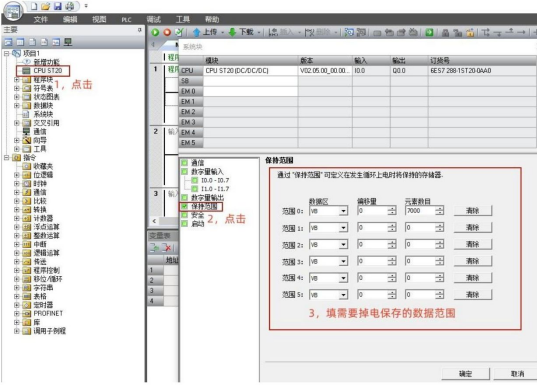Screen dimensions: 538x388
Task: Click the 确定 button
Action: 465,374
